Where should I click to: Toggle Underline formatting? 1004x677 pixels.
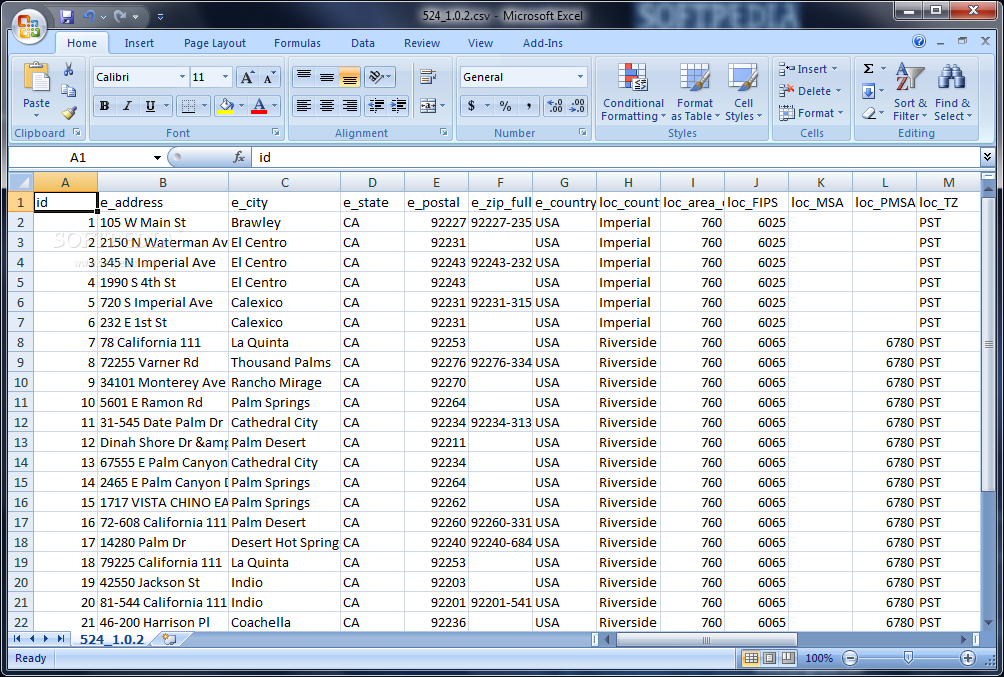tap(150, 106)
